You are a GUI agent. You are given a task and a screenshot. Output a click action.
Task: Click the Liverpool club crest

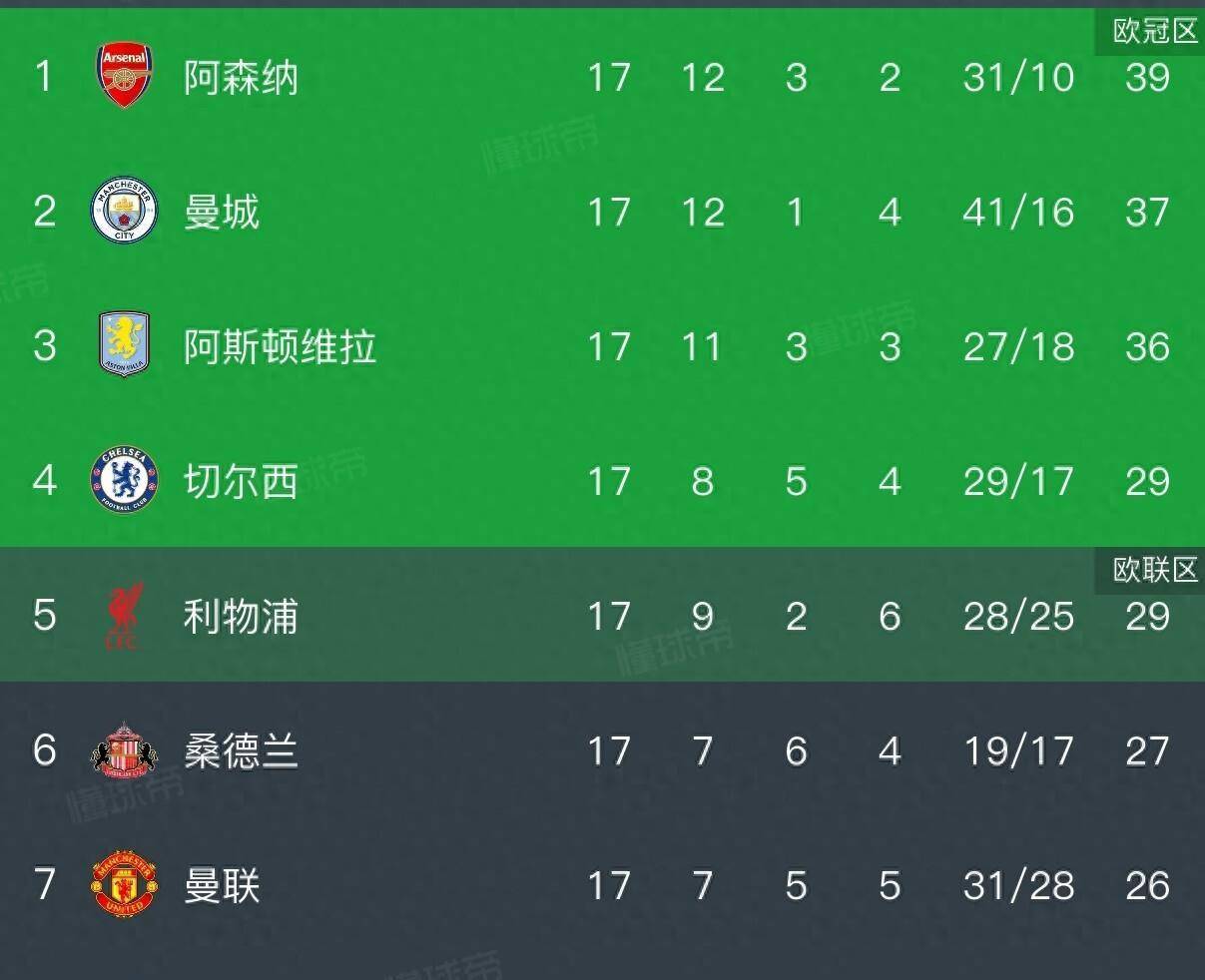124,616
